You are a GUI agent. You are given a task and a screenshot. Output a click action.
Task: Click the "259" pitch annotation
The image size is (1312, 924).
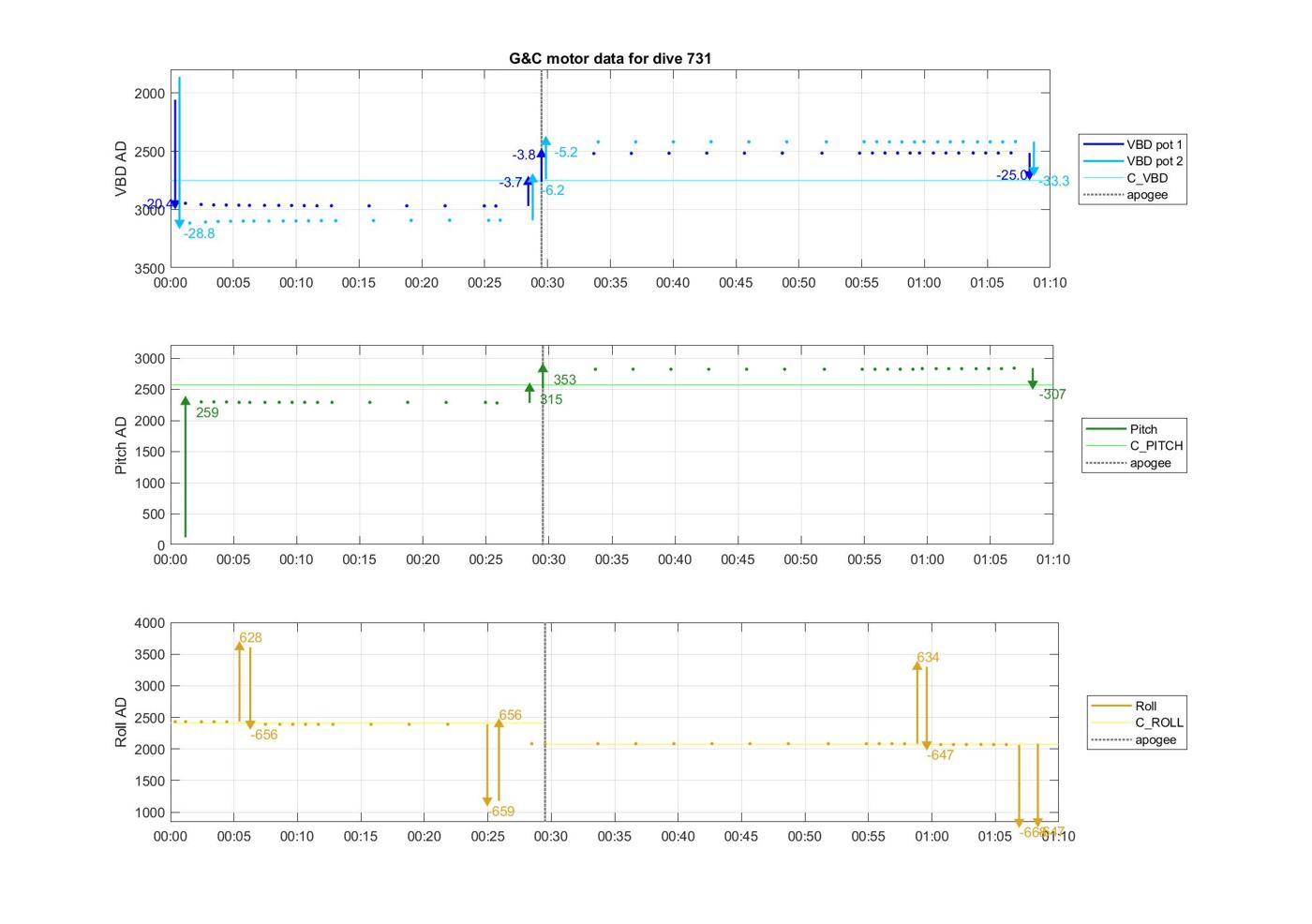207,412
